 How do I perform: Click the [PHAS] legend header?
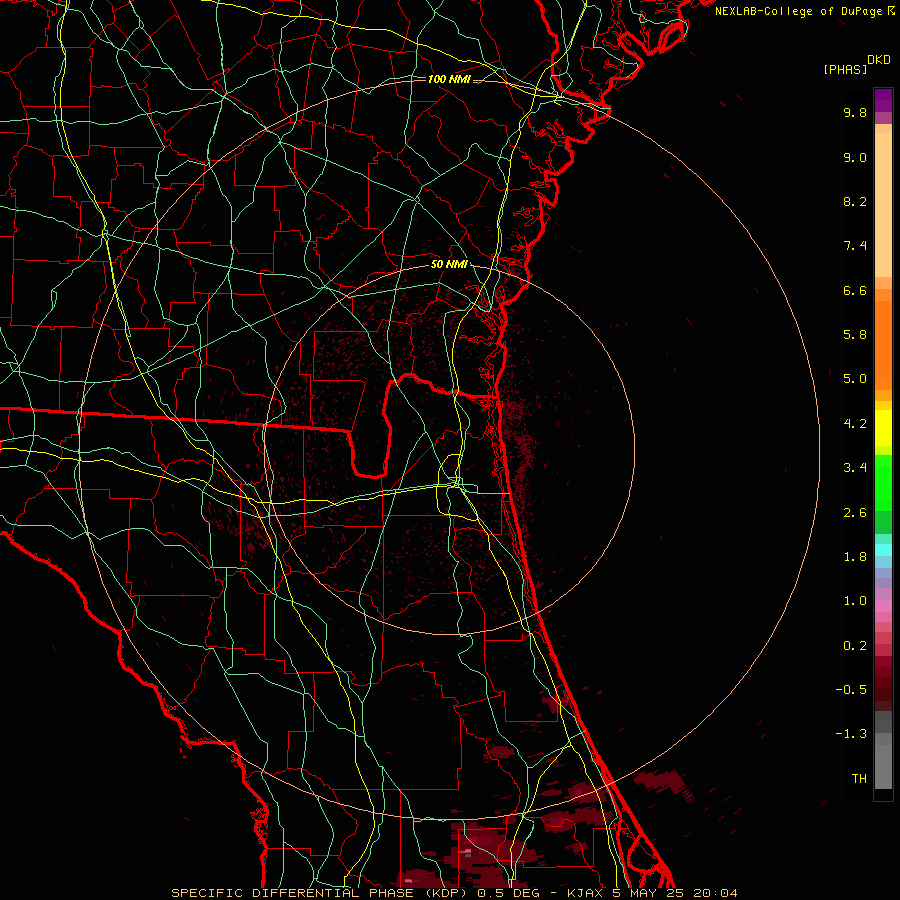coord(845,70)
